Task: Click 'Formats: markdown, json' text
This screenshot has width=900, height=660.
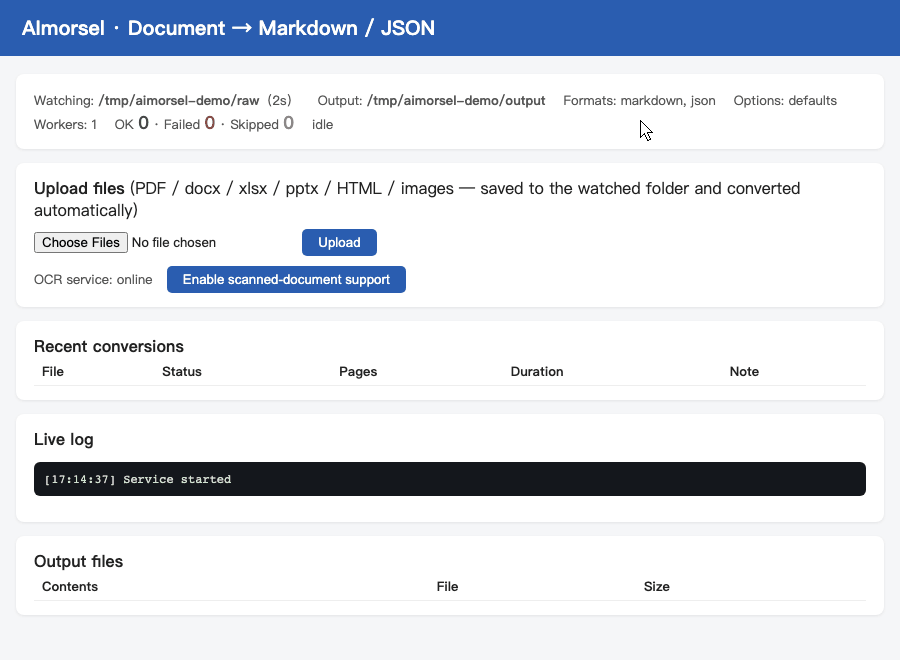Action: click(639, 101)
